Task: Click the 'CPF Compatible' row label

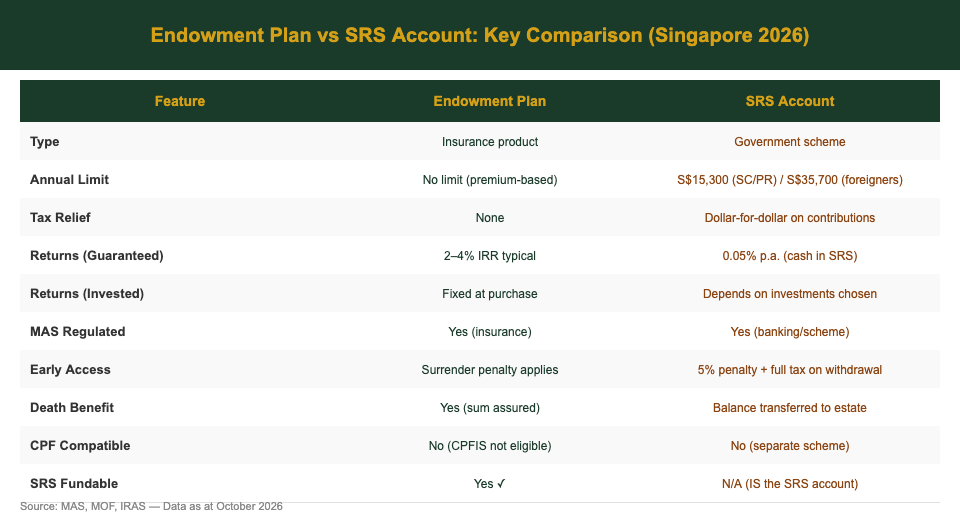Action: pyautogui.click(x=80, y=445)
